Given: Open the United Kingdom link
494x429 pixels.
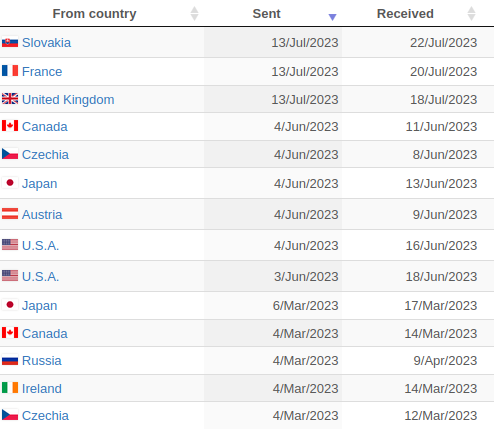Looking at the screenshot, I should [68, 100].
